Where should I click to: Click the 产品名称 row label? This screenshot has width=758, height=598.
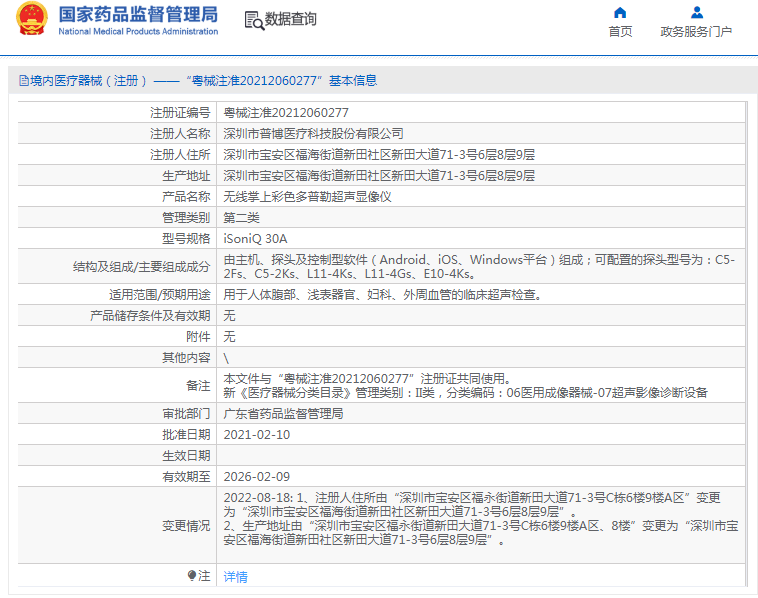tap(186, 197)
